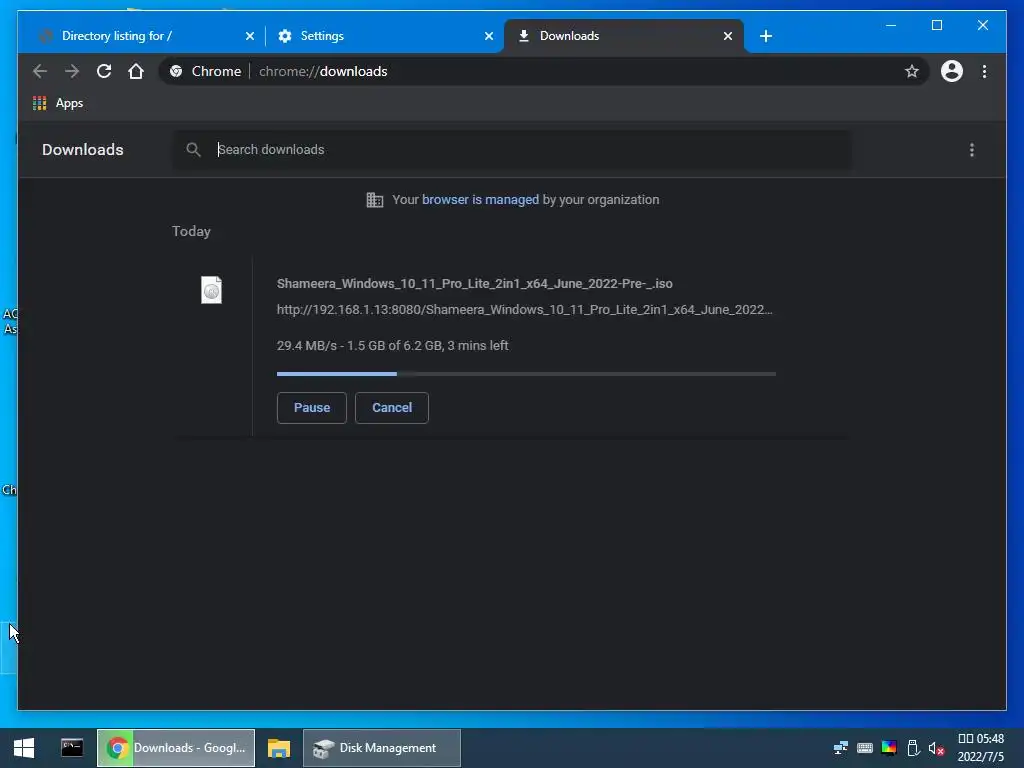This screenshot has height=768, width=1024.
Task: Close the Directory listing tab
Action: pyautogui.click(x=250, y=36)
